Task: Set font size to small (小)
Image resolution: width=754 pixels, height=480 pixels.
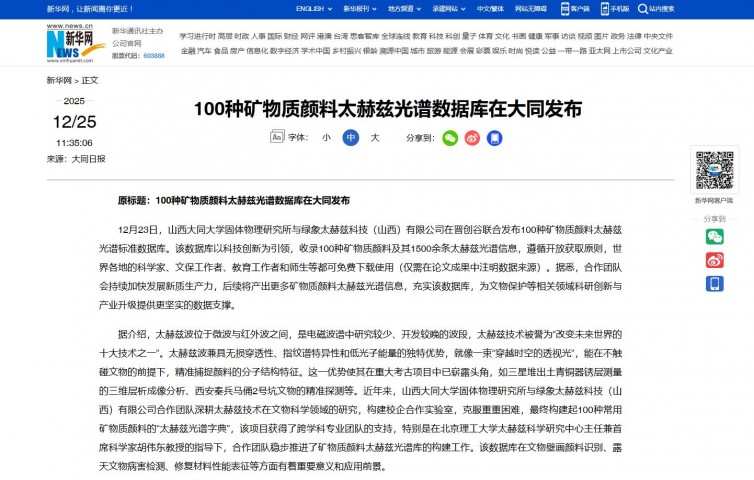Action: (326, 138)
